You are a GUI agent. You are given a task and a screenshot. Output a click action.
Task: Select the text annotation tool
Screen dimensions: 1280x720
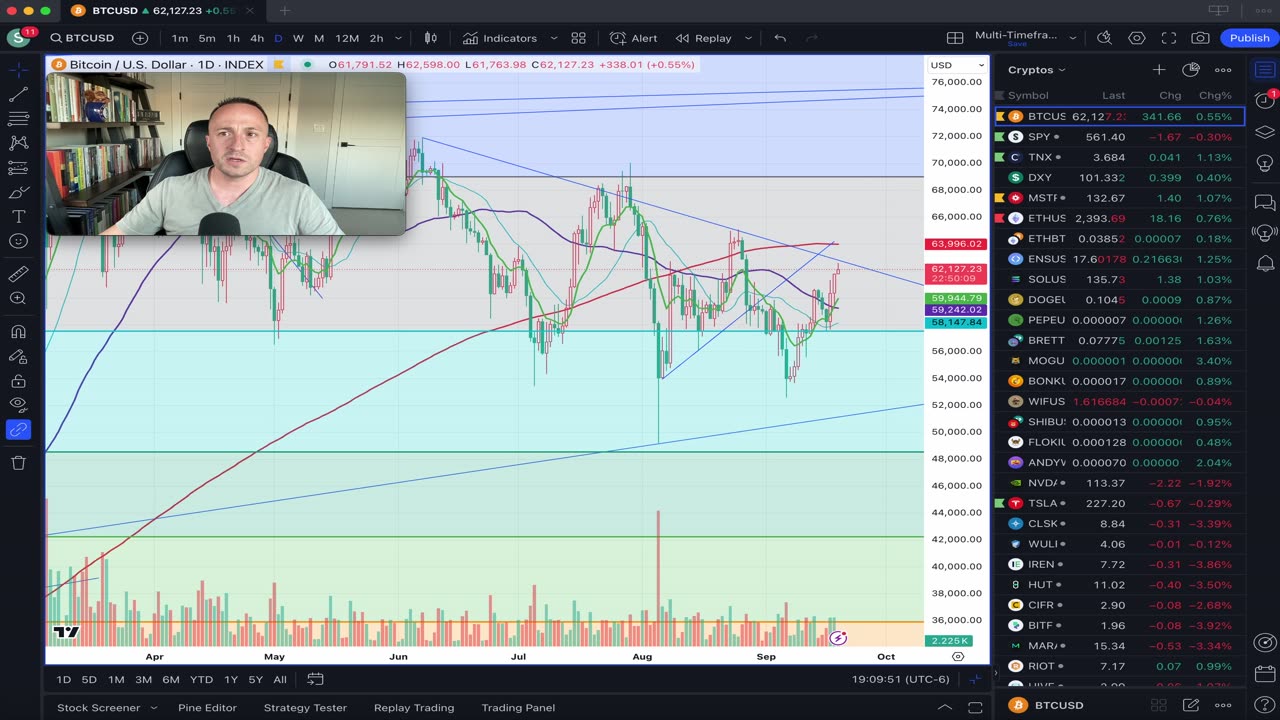click(x=18, y=217)
